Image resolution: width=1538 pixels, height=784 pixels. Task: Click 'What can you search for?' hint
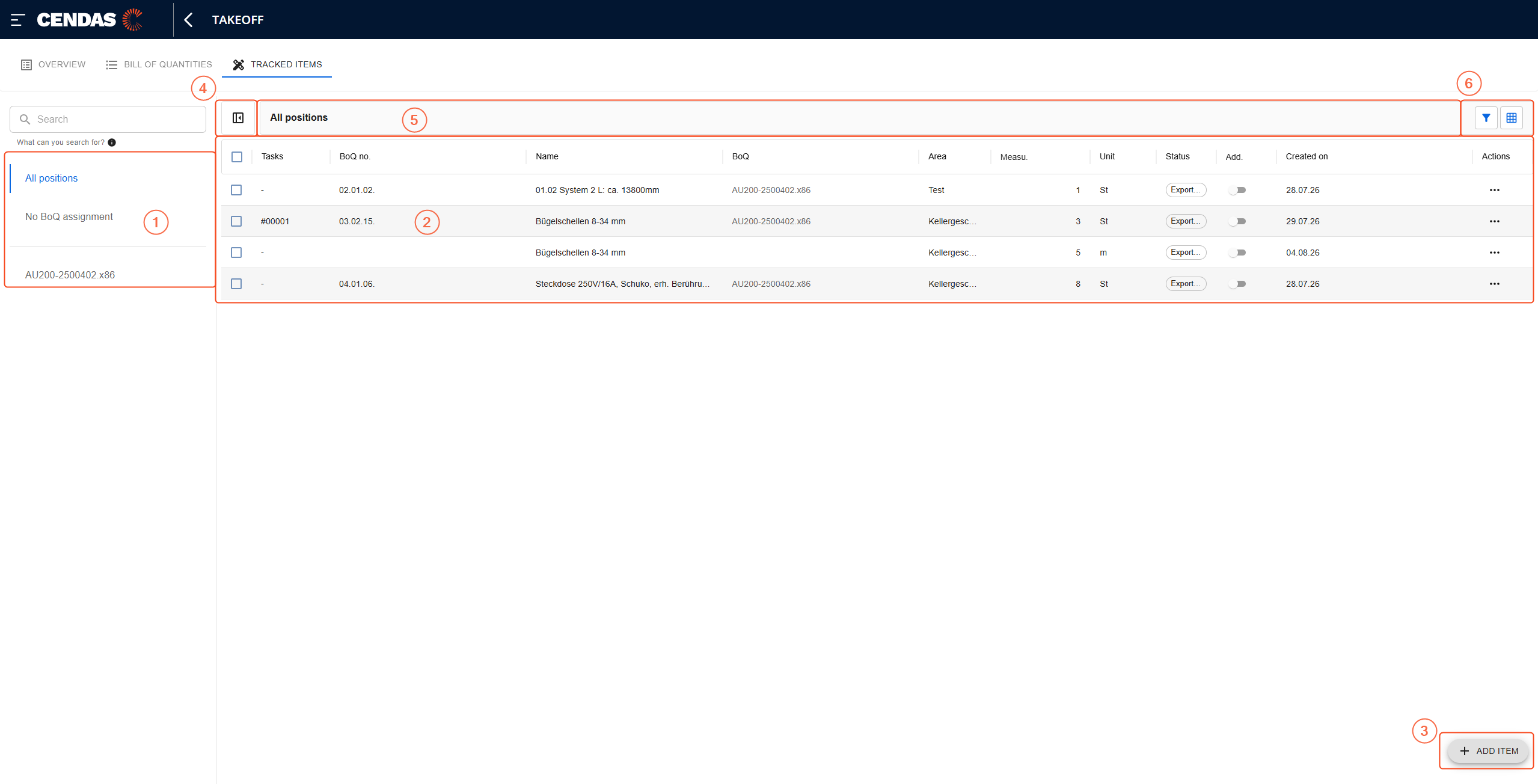click(x=61, y=142)
